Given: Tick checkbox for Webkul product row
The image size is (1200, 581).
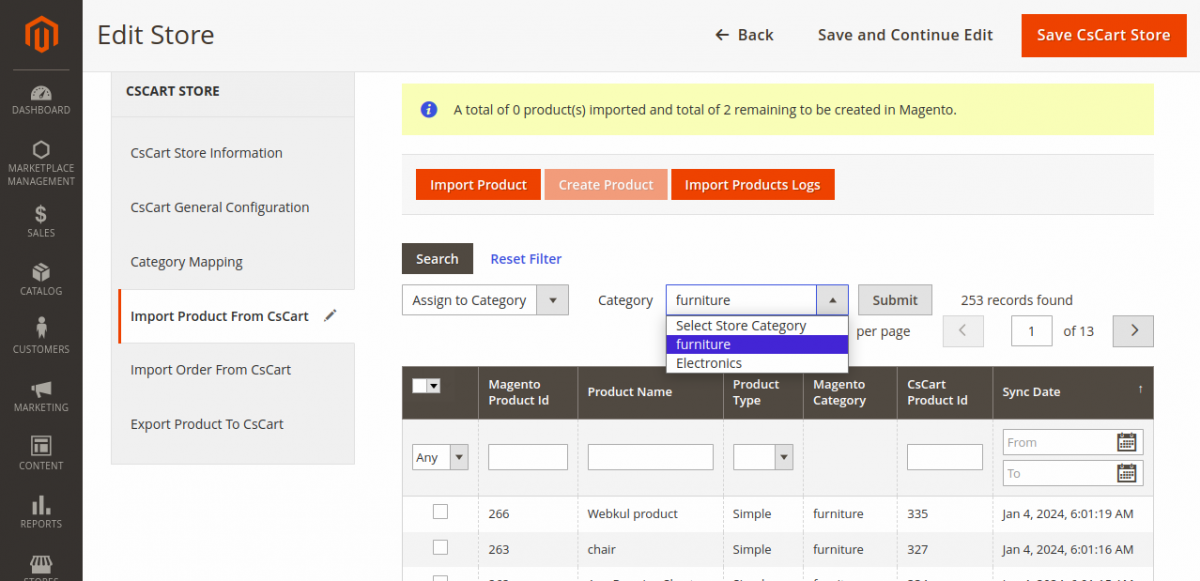Looking at the screenshot, I should pos(440,512).
